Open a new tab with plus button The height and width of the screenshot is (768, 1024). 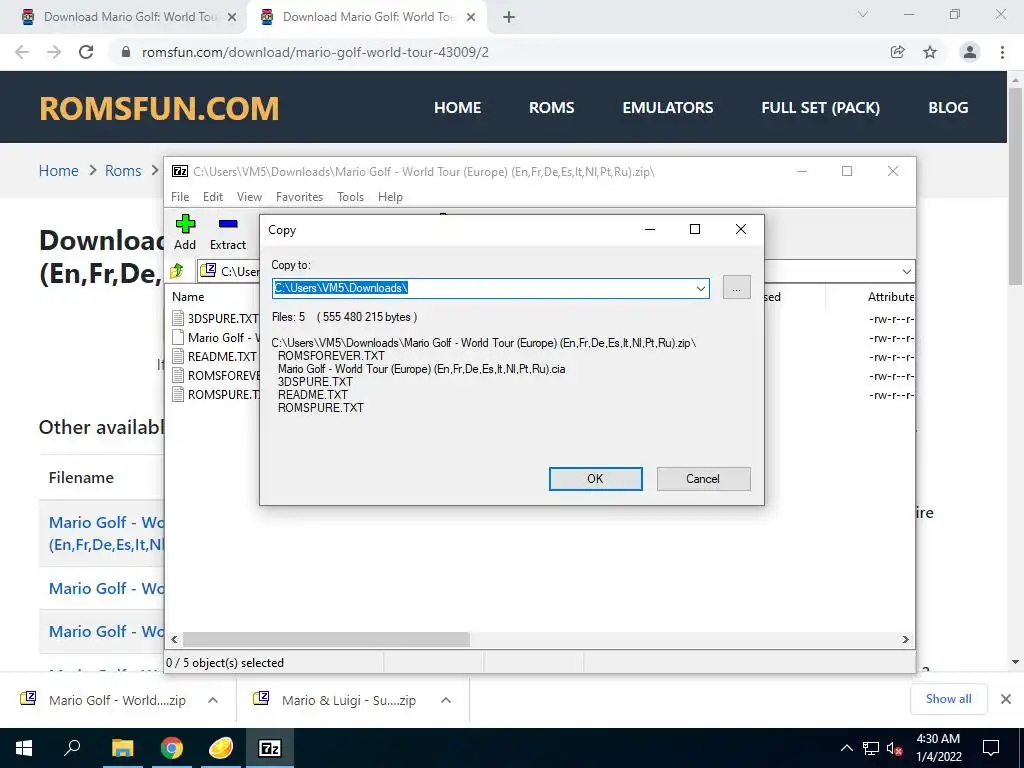tap(509, 17)
